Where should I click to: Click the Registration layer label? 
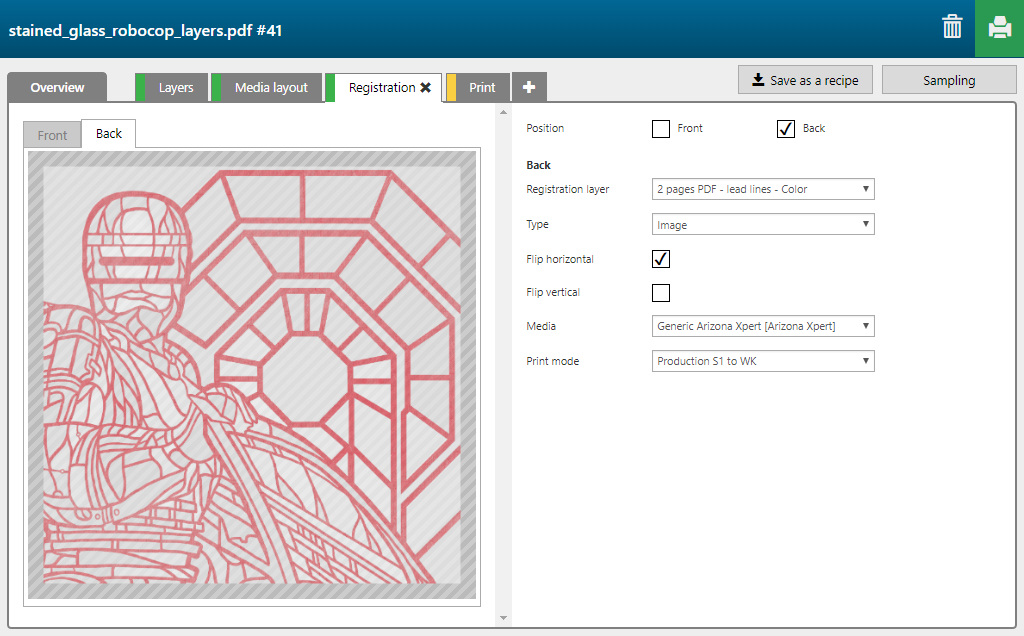(x=568, y=189)
